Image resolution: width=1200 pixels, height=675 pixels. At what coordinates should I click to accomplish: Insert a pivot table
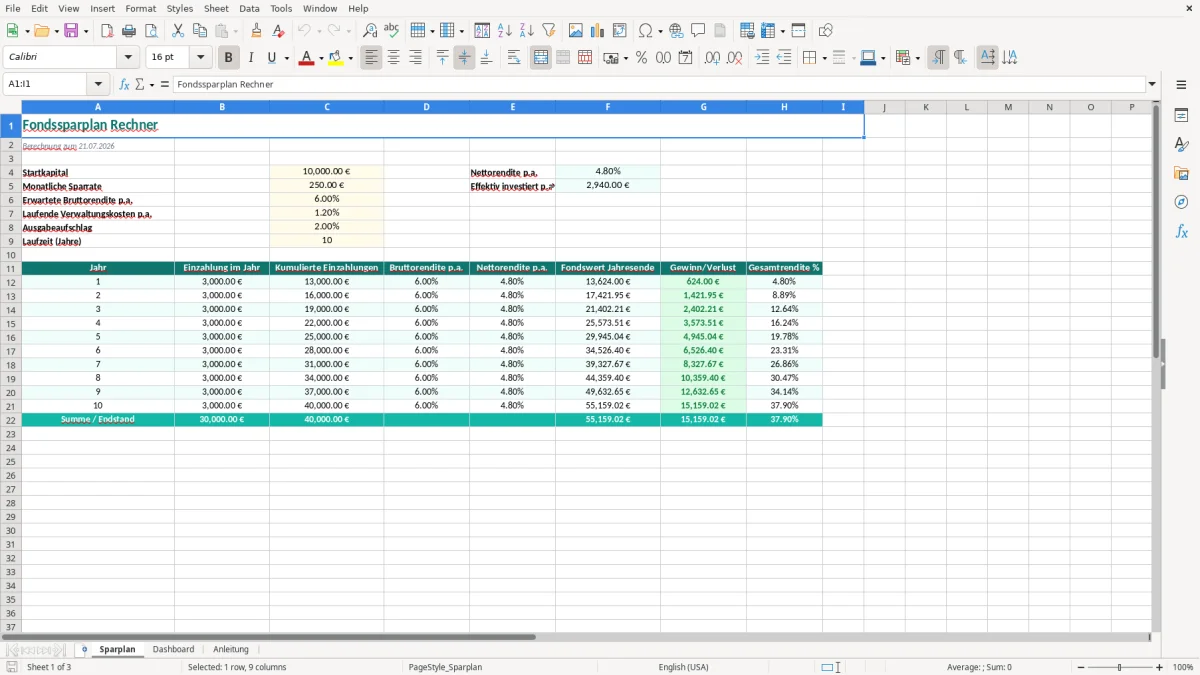click(620, 31)
